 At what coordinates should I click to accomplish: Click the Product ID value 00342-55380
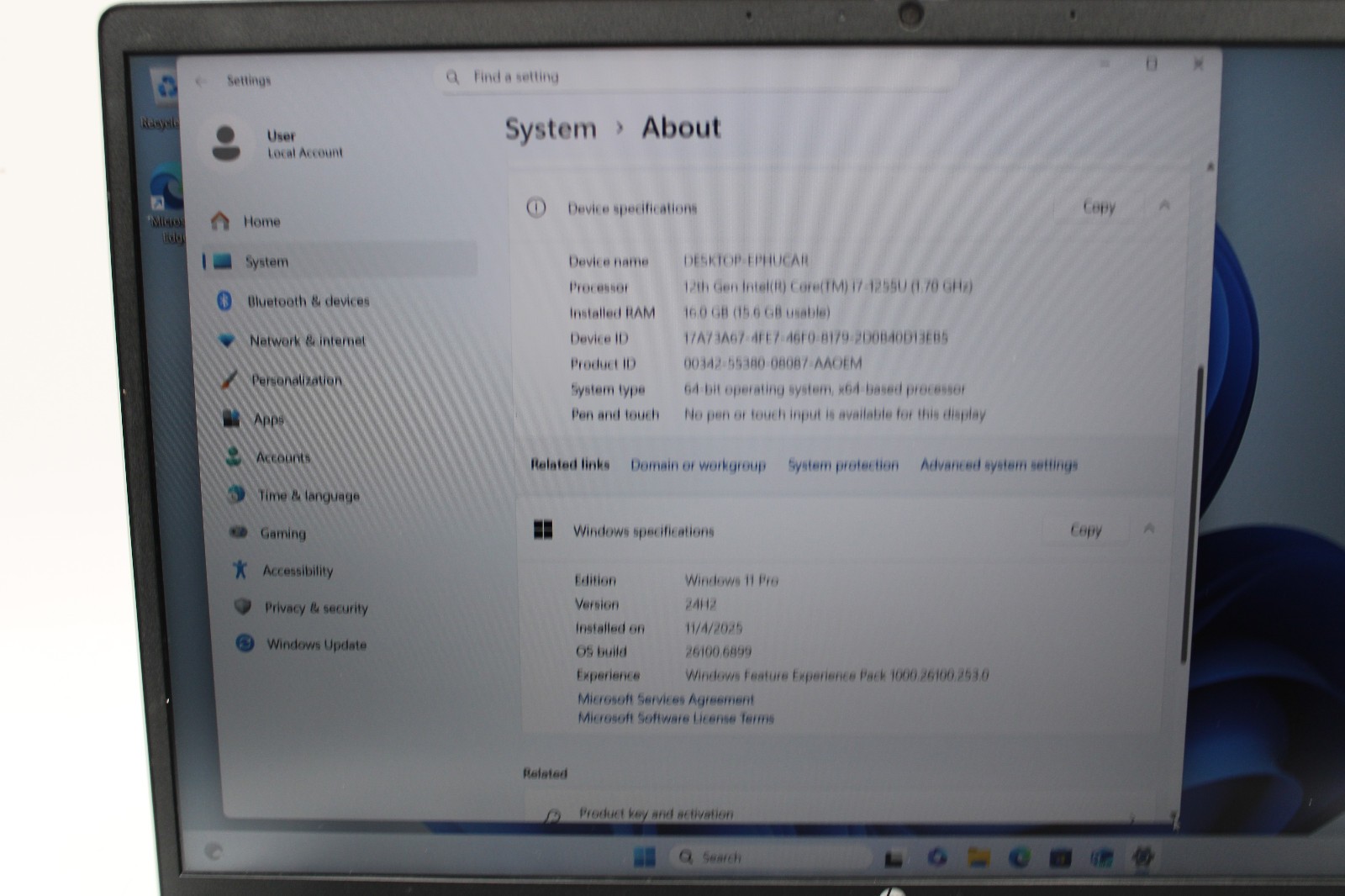[x=773, y=363]
